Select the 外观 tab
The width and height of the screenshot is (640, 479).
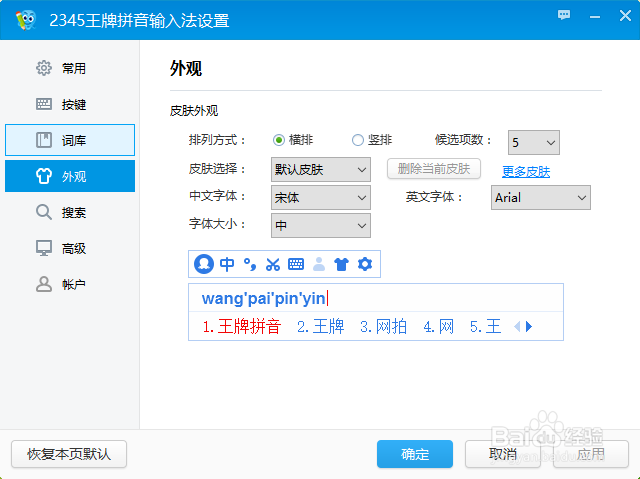70,176
